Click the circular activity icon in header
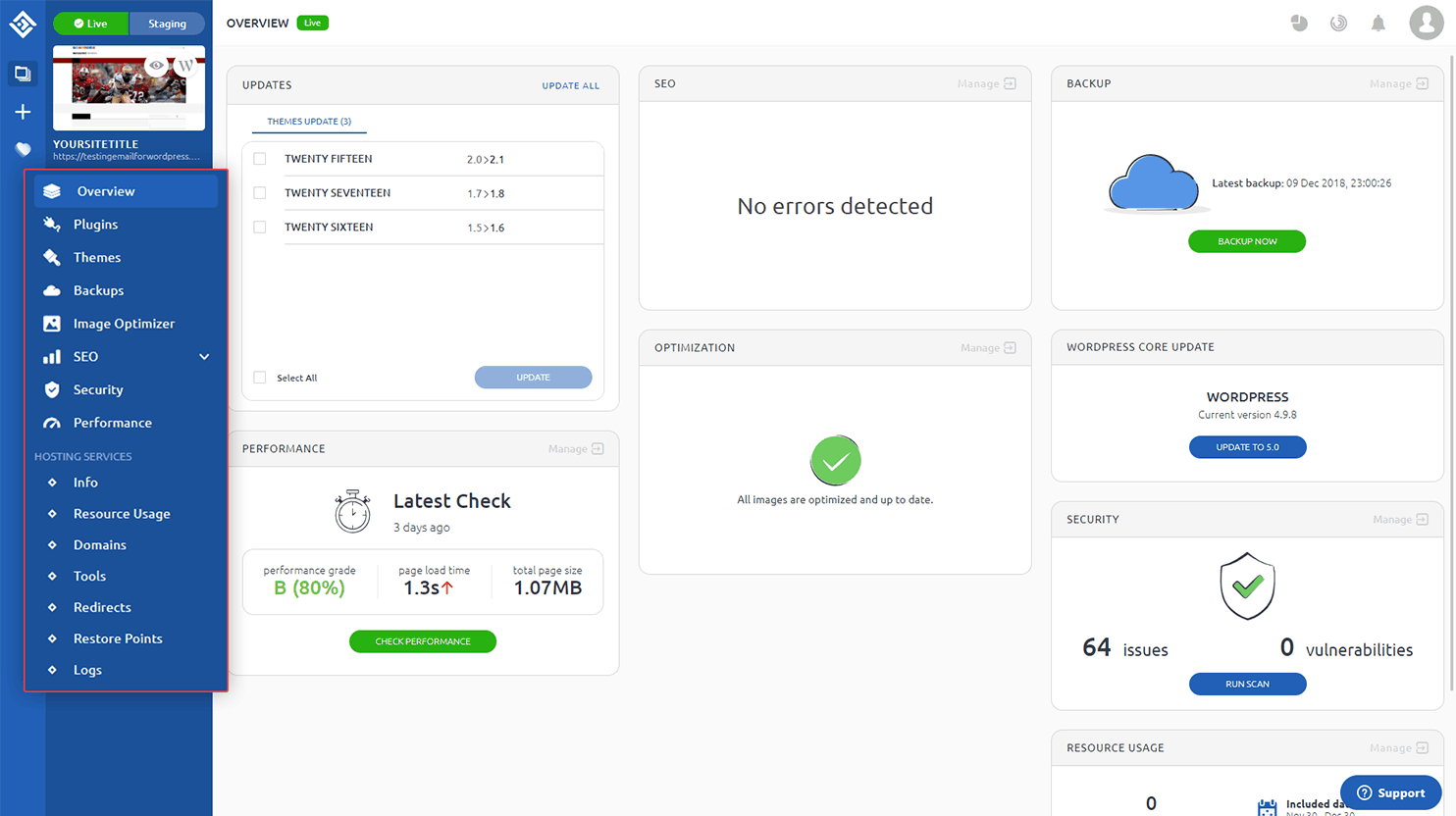 tap(1338, 23)
